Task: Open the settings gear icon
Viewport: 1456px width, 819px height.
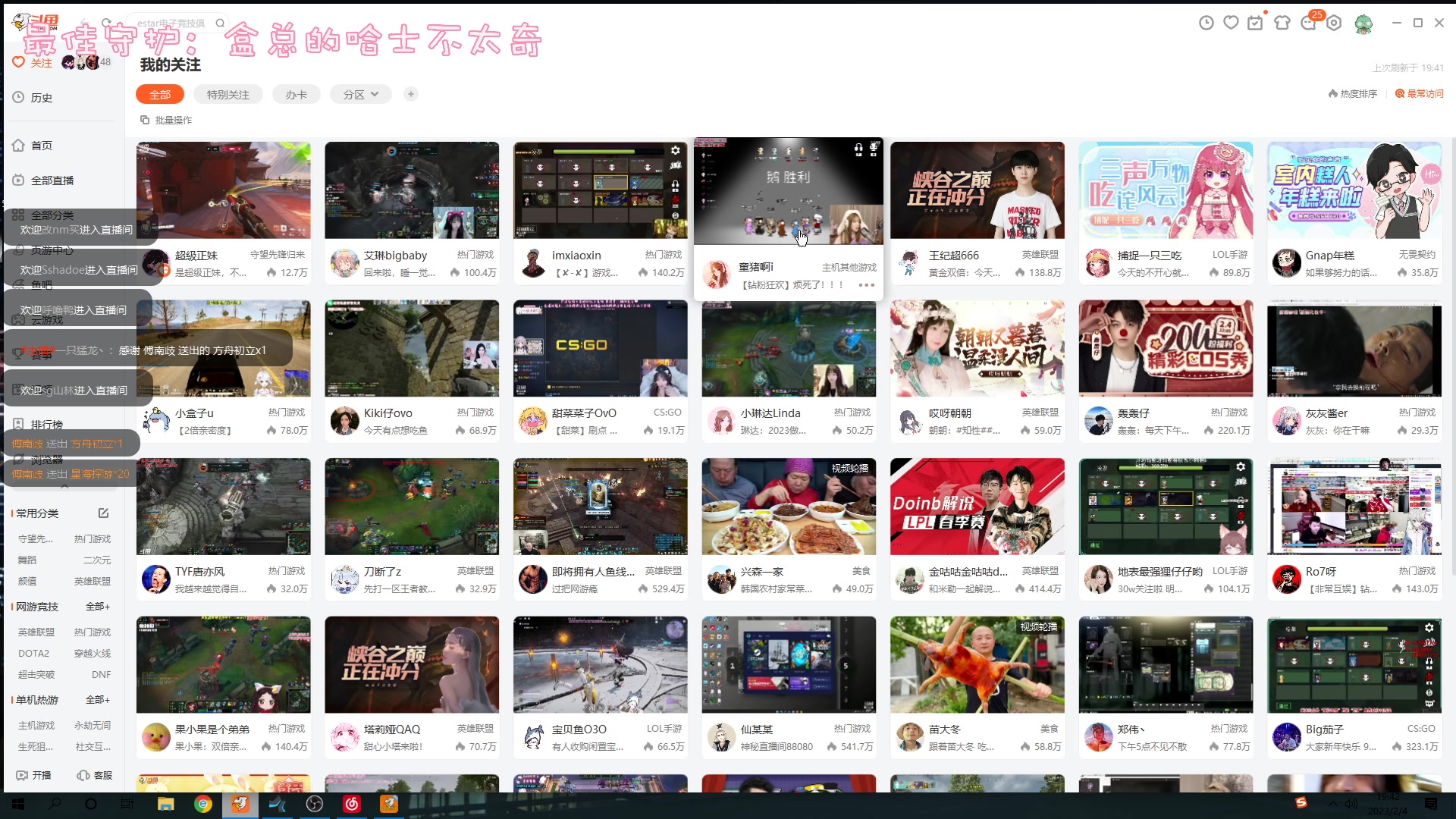Action: [x=1333, y=24]
